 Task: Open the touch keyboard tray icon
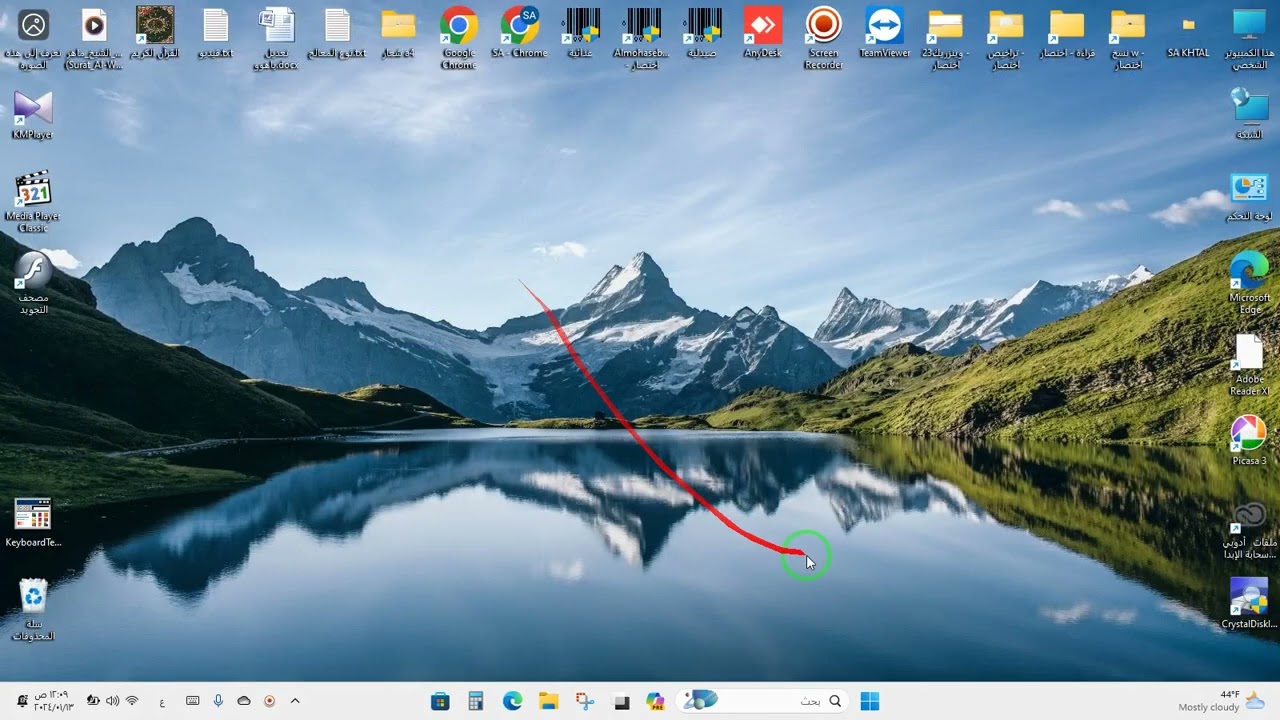[192, 701]
